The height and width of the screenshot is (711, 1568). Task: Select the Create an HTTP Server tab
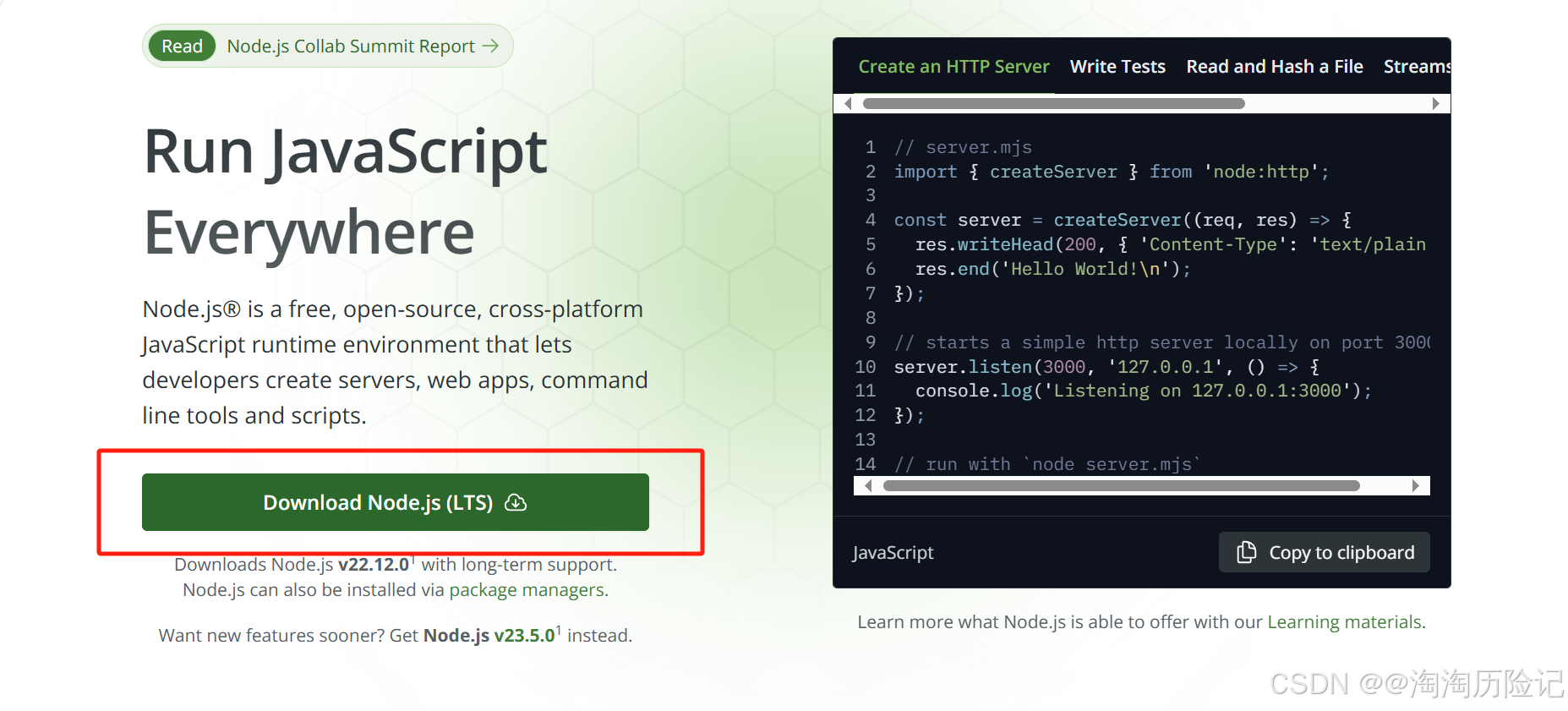pos(953,67)
